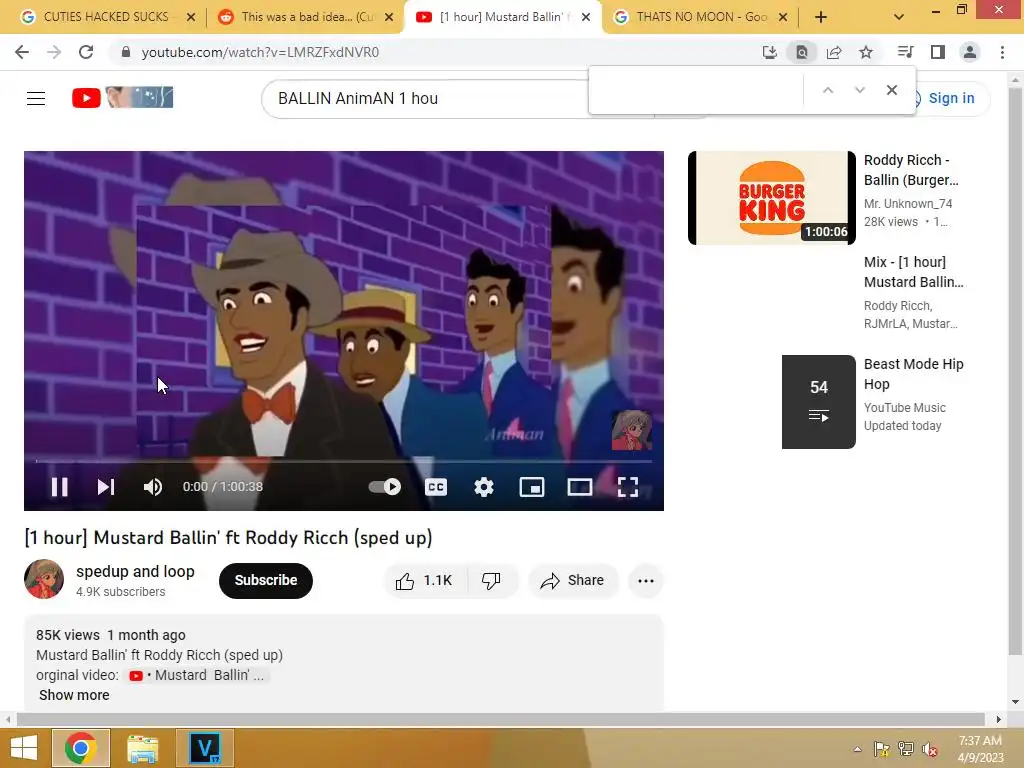This screenshot has width=1024, height=768.
Task: Open Roddy Ricch - Ballin (Burger...) title
Action: 912,170
